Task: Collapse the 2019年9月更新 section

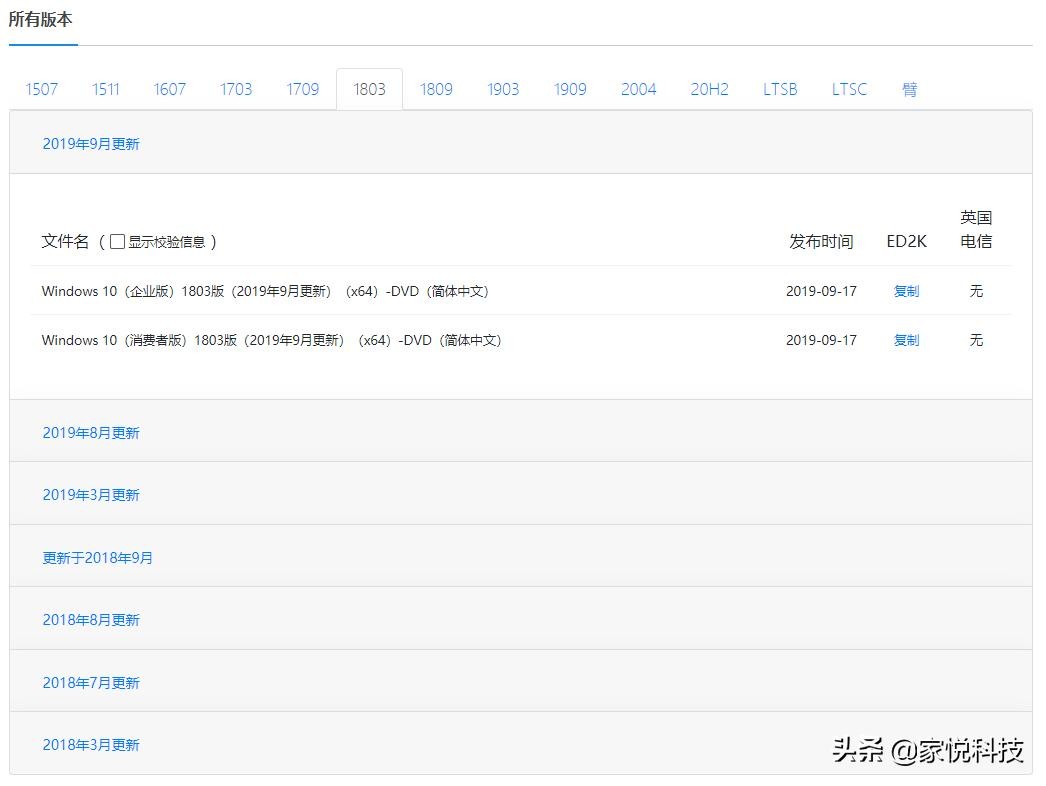Action: point(91,144)
